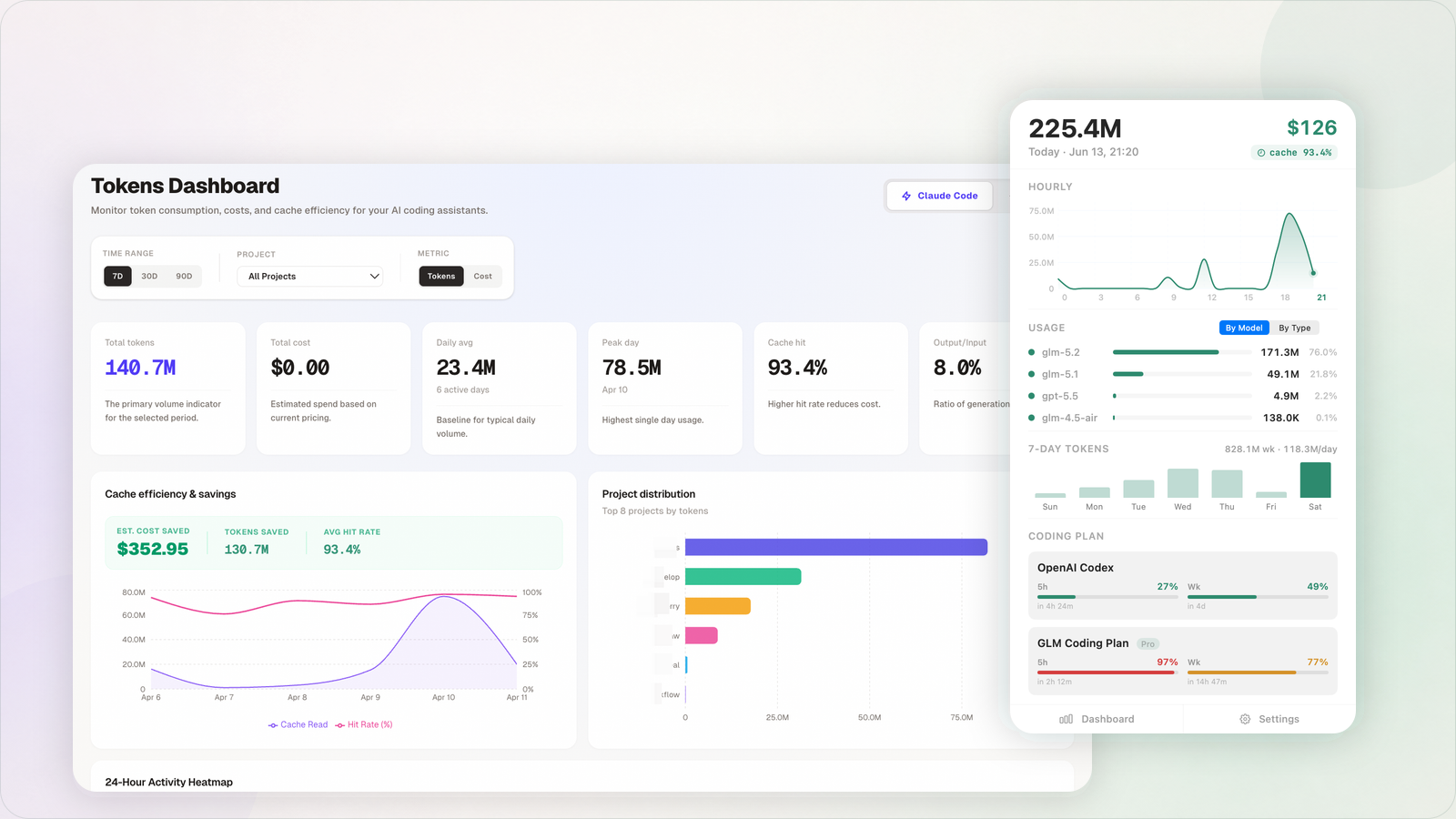Image resolution: width=1456 pixels, height=819 pixels.
Task: Click the $352.95 est. cost saved value
Action: 153,549
